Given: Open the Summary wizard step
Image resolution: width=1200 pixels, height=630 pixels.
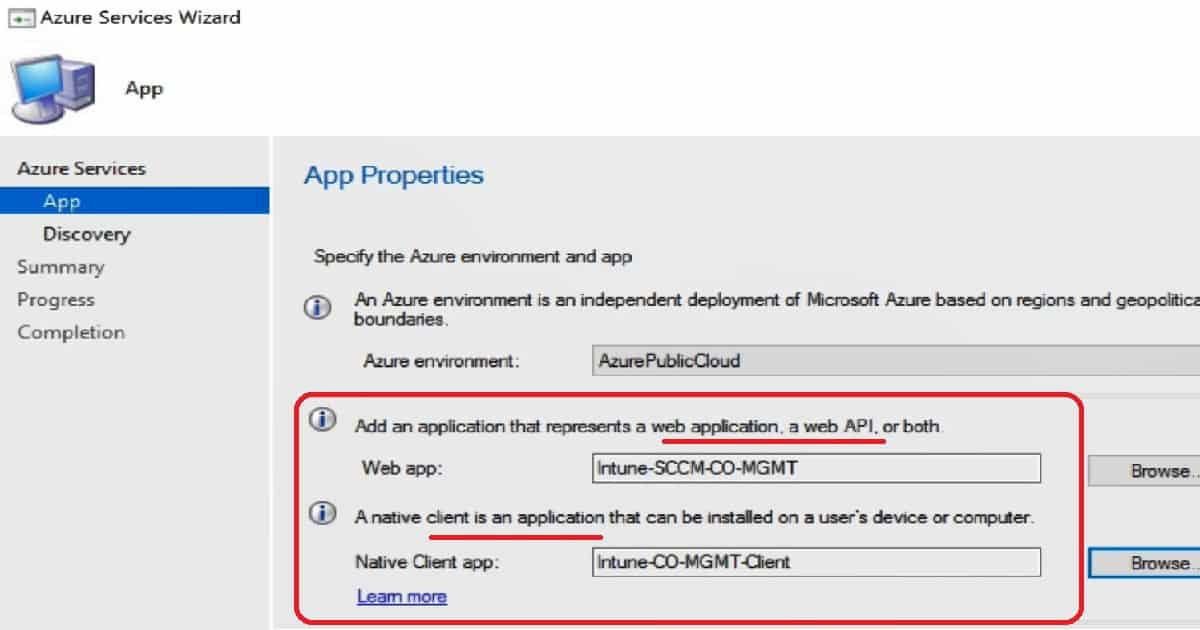Looking at the screenshot, I should point(61,267).
